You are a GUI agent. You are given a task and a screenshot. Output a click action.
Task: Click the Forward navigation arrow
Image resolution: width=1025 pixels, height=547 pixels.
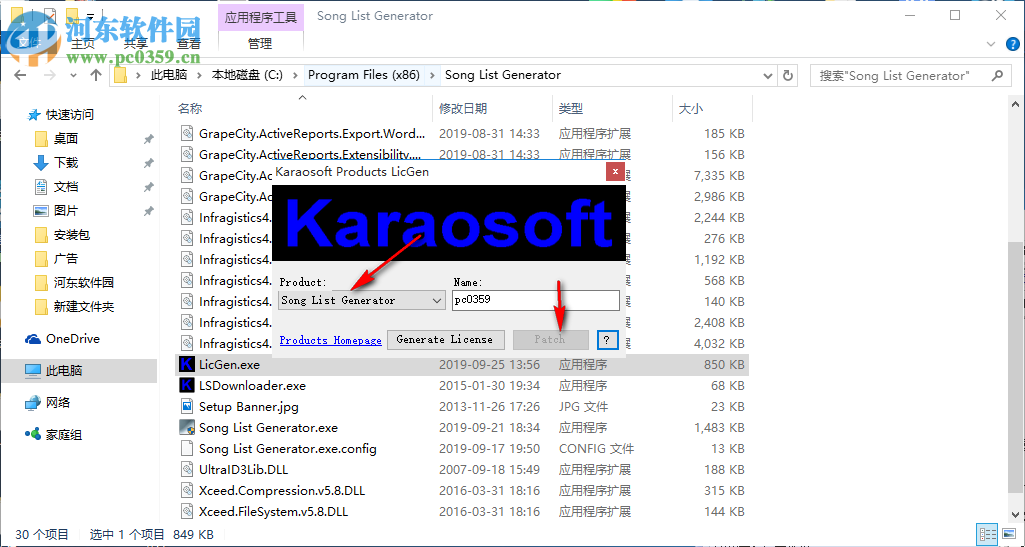coord(50,75)
